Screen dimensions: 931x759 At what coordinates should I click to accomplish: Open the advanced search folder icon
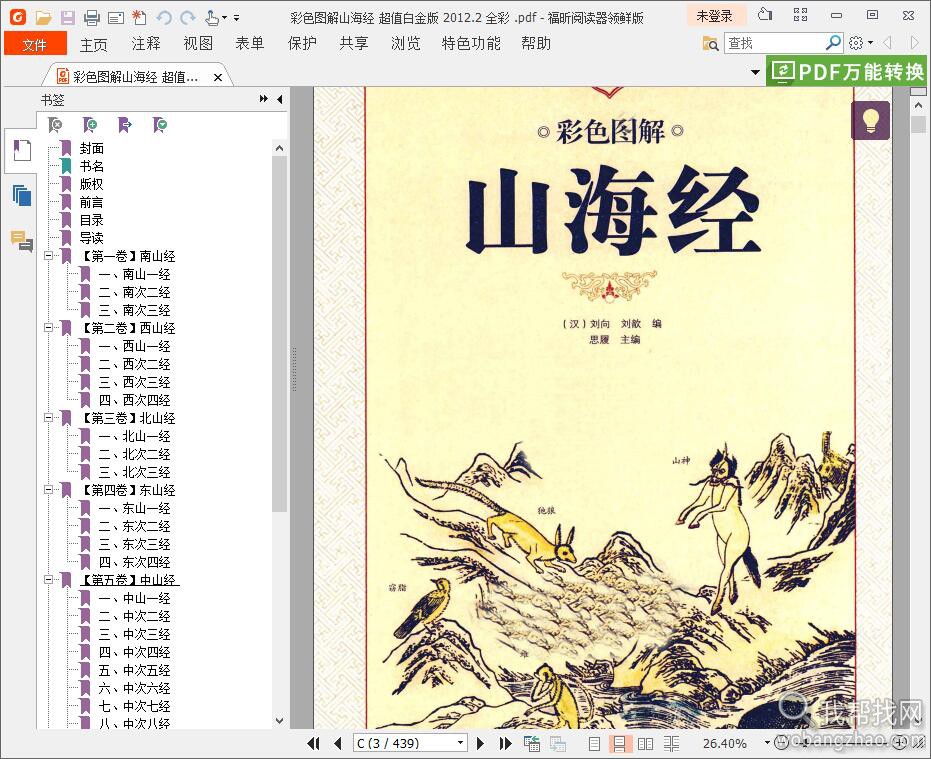click(711, 43)
